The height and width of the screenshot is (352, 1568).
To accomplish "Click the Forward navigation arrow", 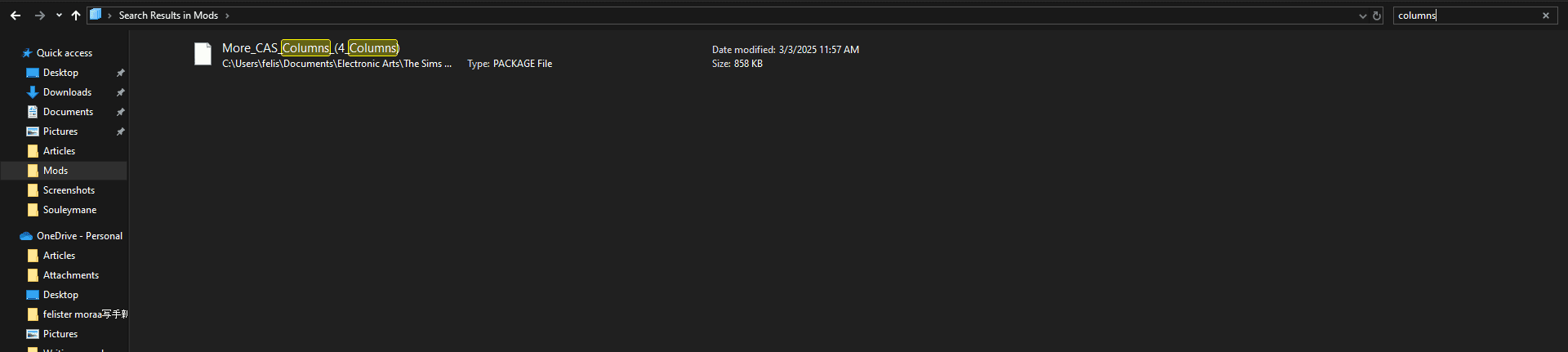I will (x=39, y=16).
